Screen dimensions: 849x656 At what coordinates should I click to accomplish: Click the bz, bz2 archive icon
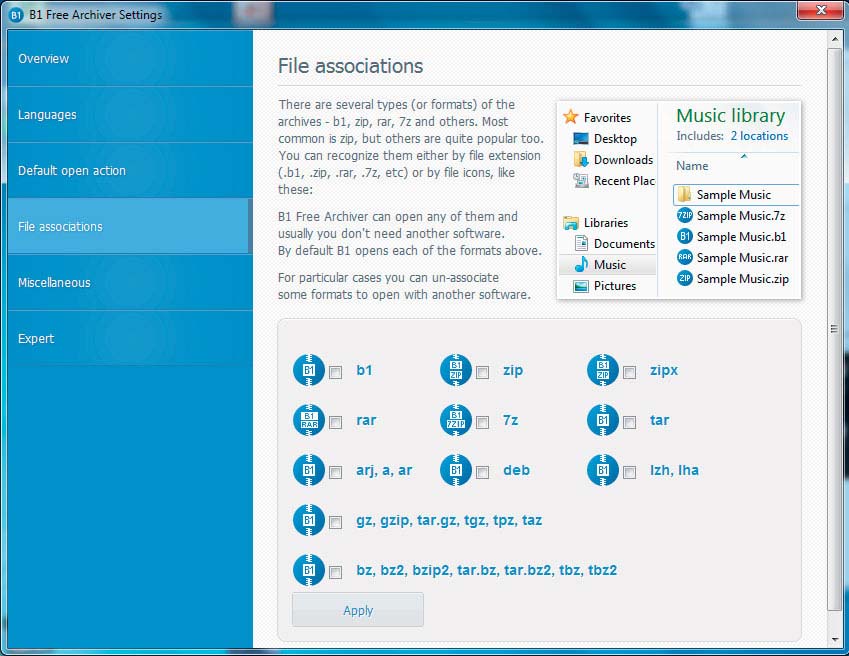point(309,570)
